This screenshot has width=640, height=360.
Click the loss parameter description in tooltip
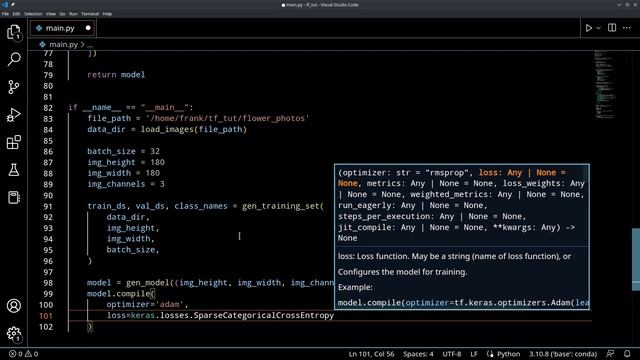454,256
